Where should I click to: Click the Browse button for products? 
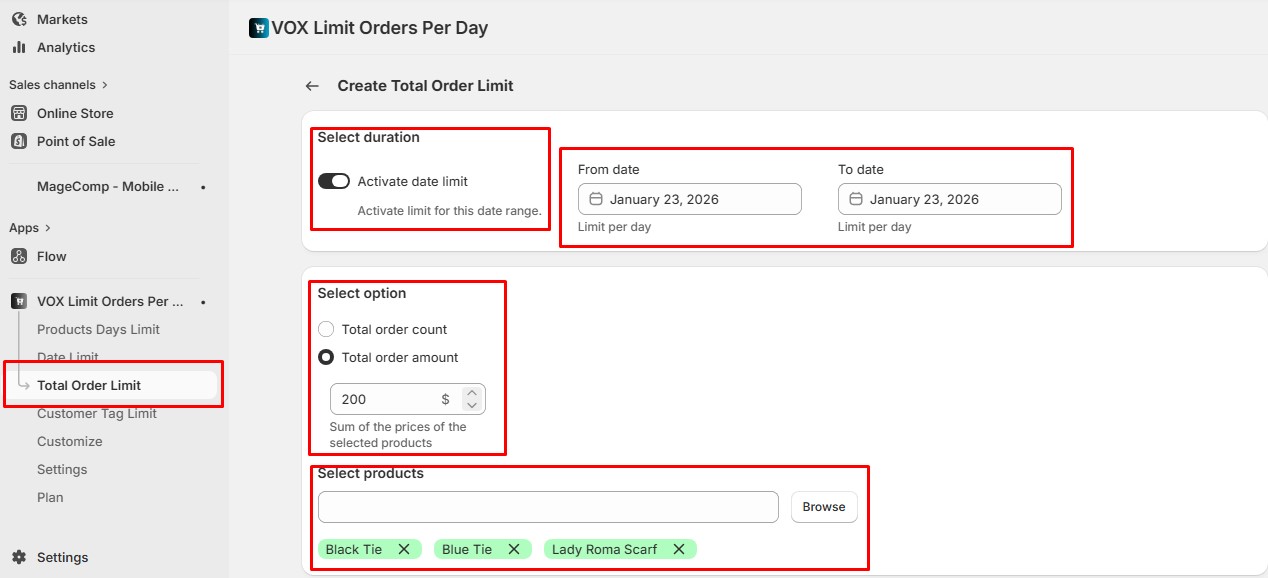click(x=824, y=507)
